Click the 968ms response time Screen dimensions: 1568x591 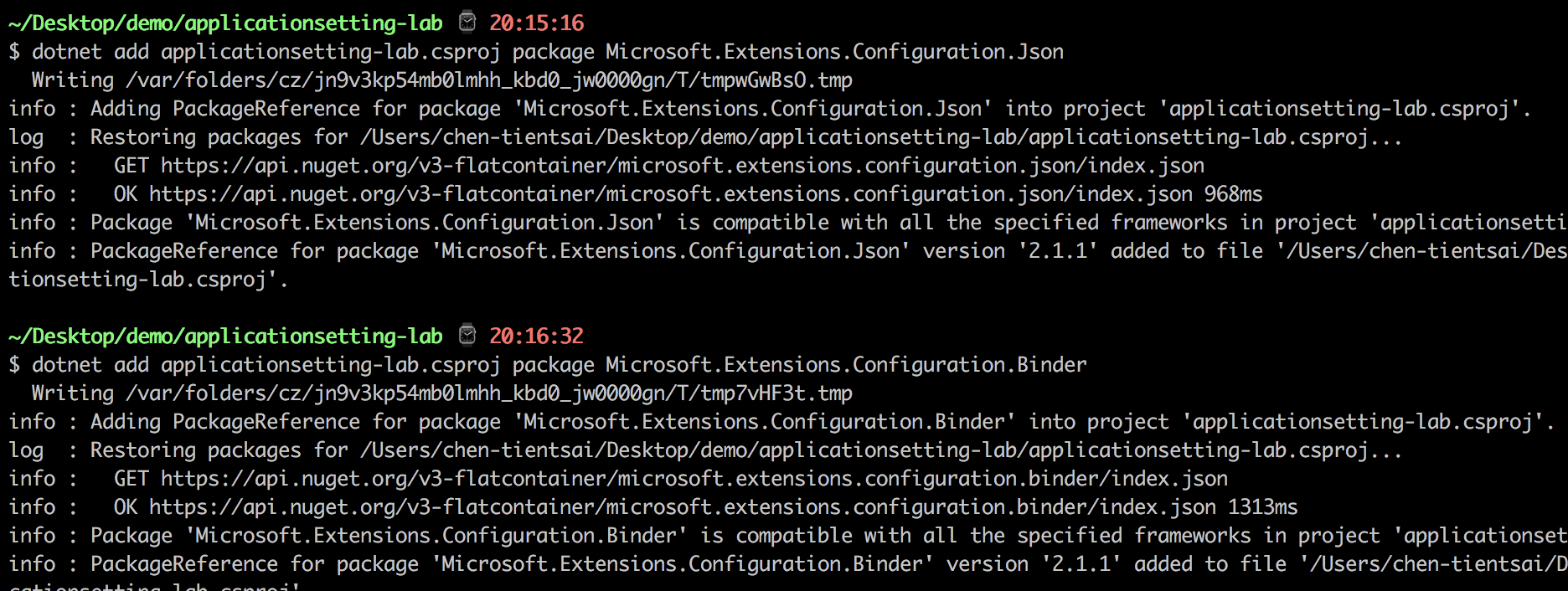coord(1233,194)
